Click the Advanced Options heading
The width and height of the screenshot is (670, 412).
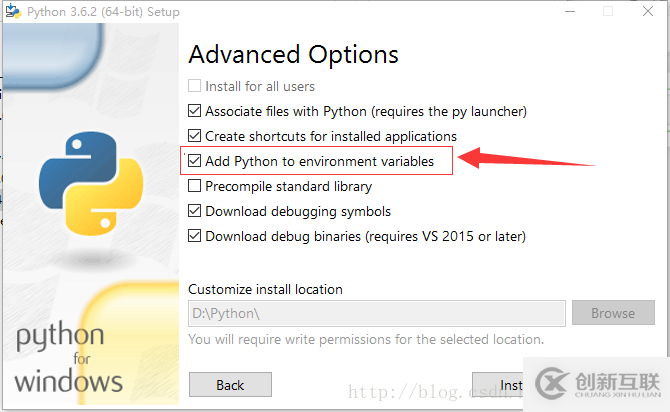pos(294,55)
